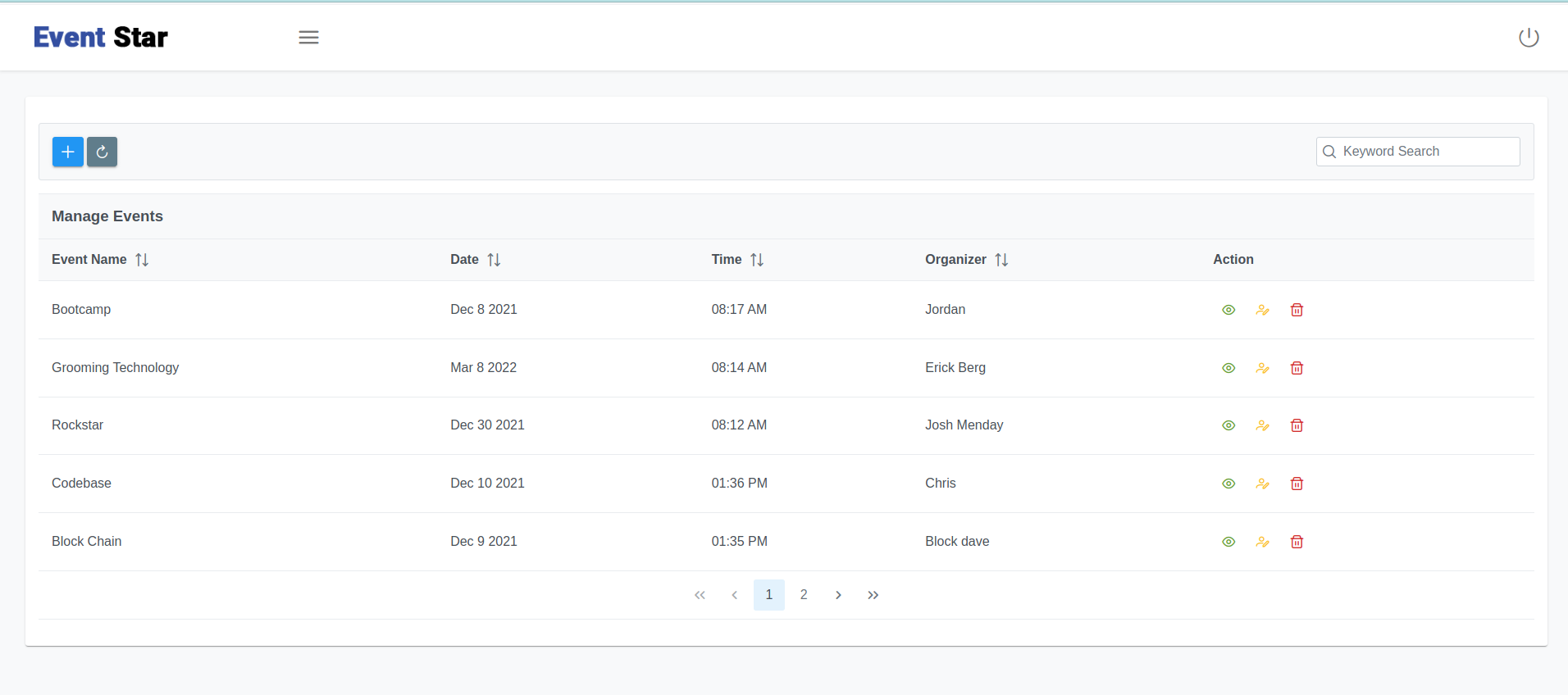Click the date Dec 10 2021
Screen dimensions: 1568x695
(x=487, y=484)
